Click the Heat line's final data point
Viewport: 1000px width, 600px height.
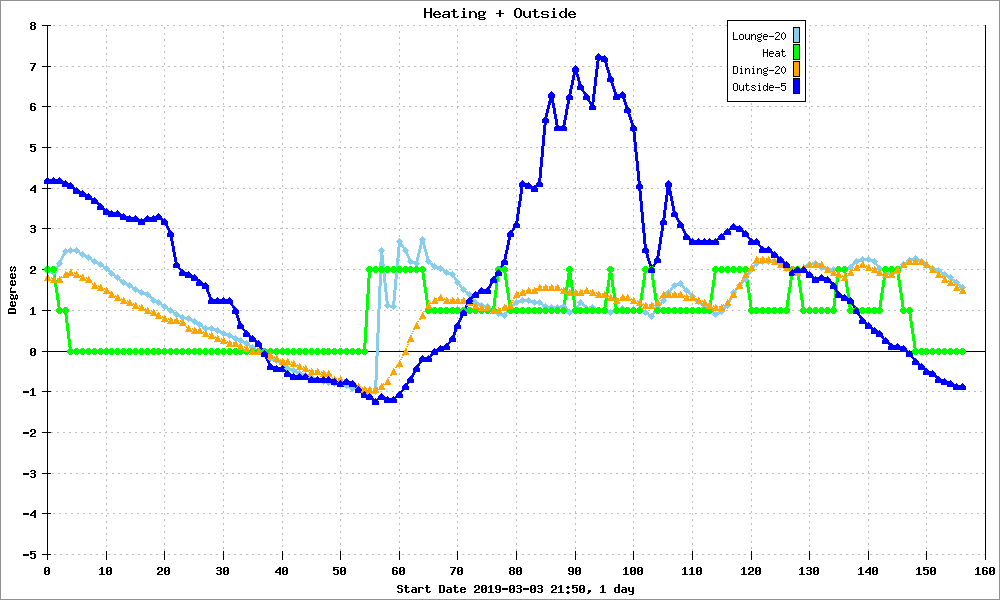point(962,351)
